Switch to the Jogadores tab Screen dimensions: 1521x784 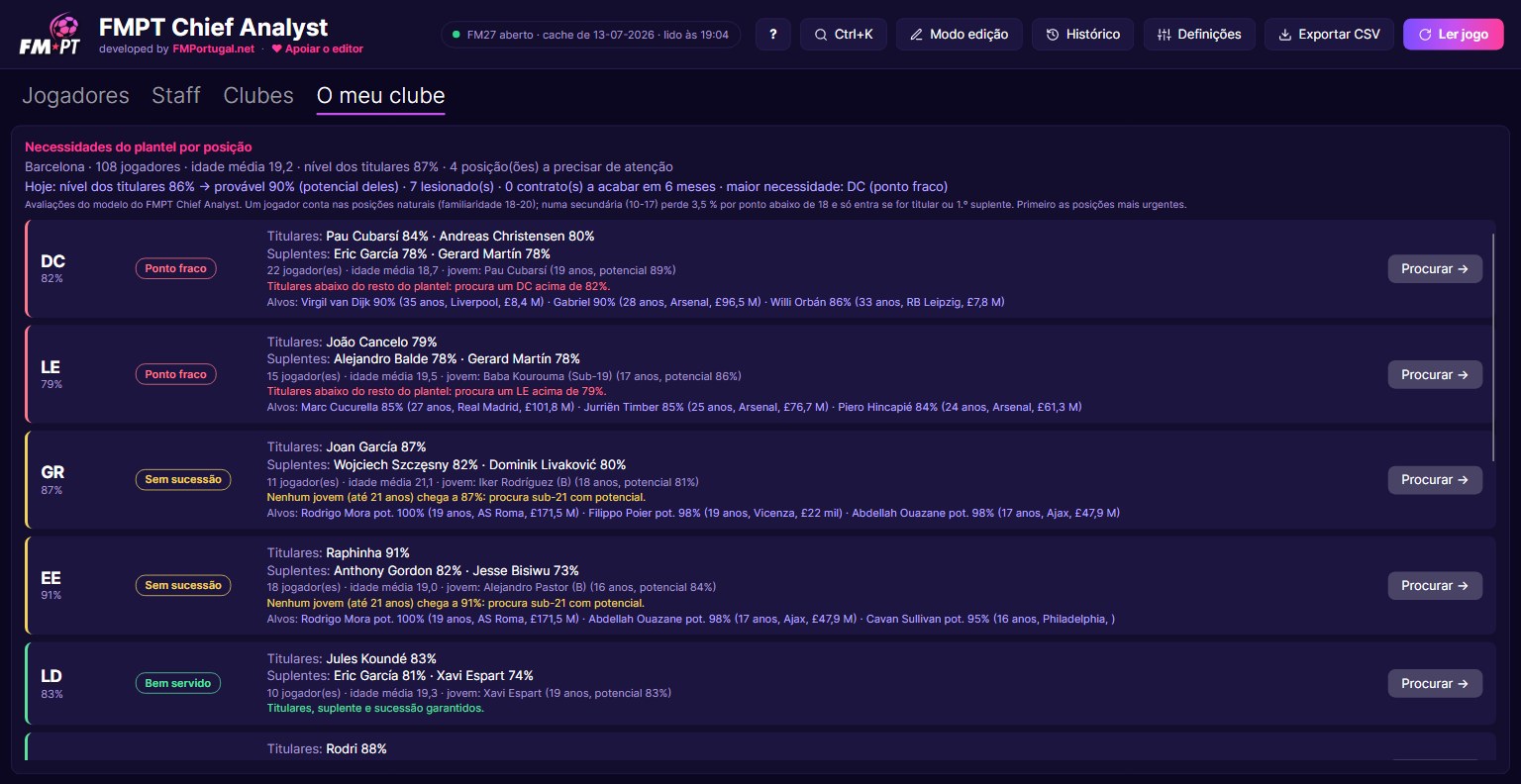tap(75, 95)
